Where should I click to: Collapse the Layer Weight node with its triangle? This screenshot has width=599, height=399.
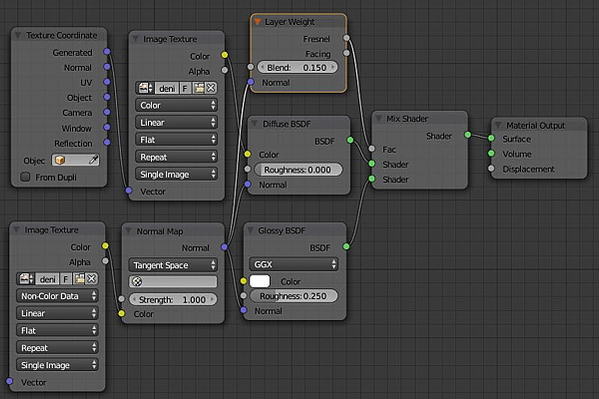point(258,21)
